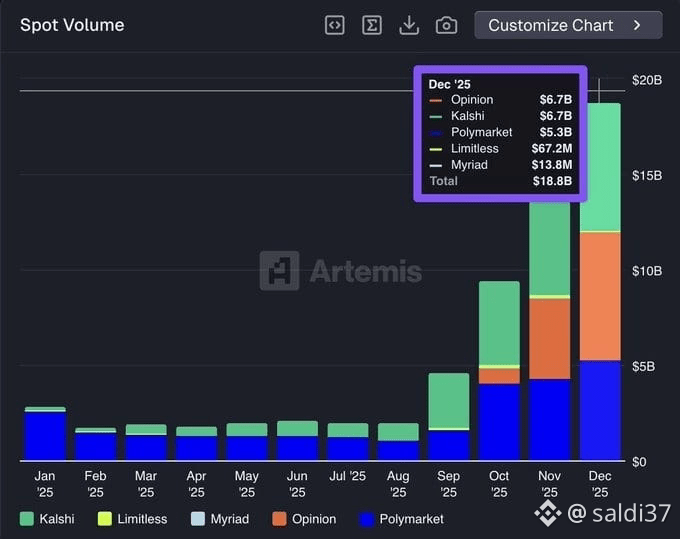The height and width of the screenshot is (539, 680).
Task: Click the Limitless $67.2M tooltip value
Action: (x=552, y=148)
